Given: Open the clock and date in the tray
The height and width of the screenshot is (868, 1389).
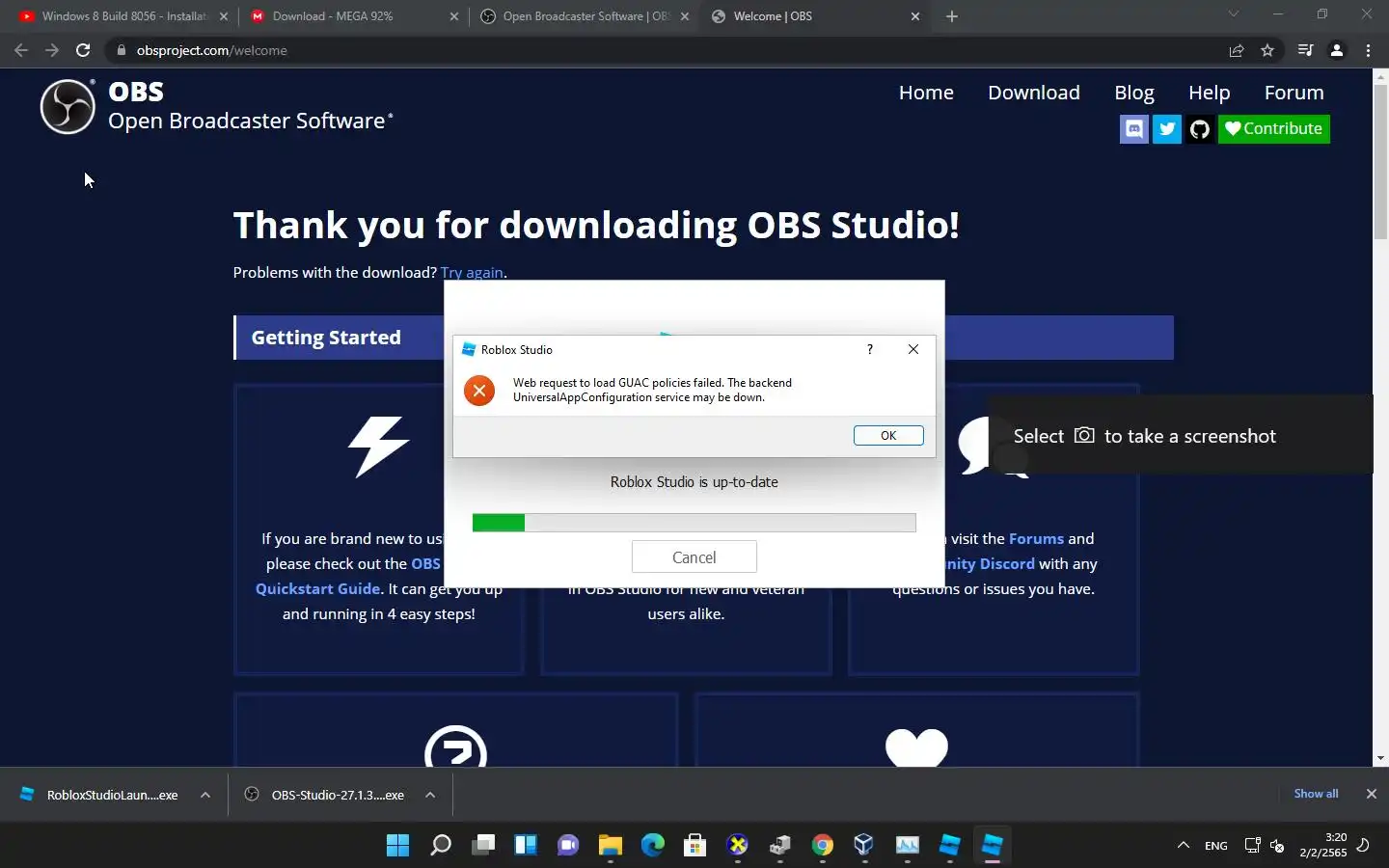Looking at the screenshot, I should coord(1322,845).
